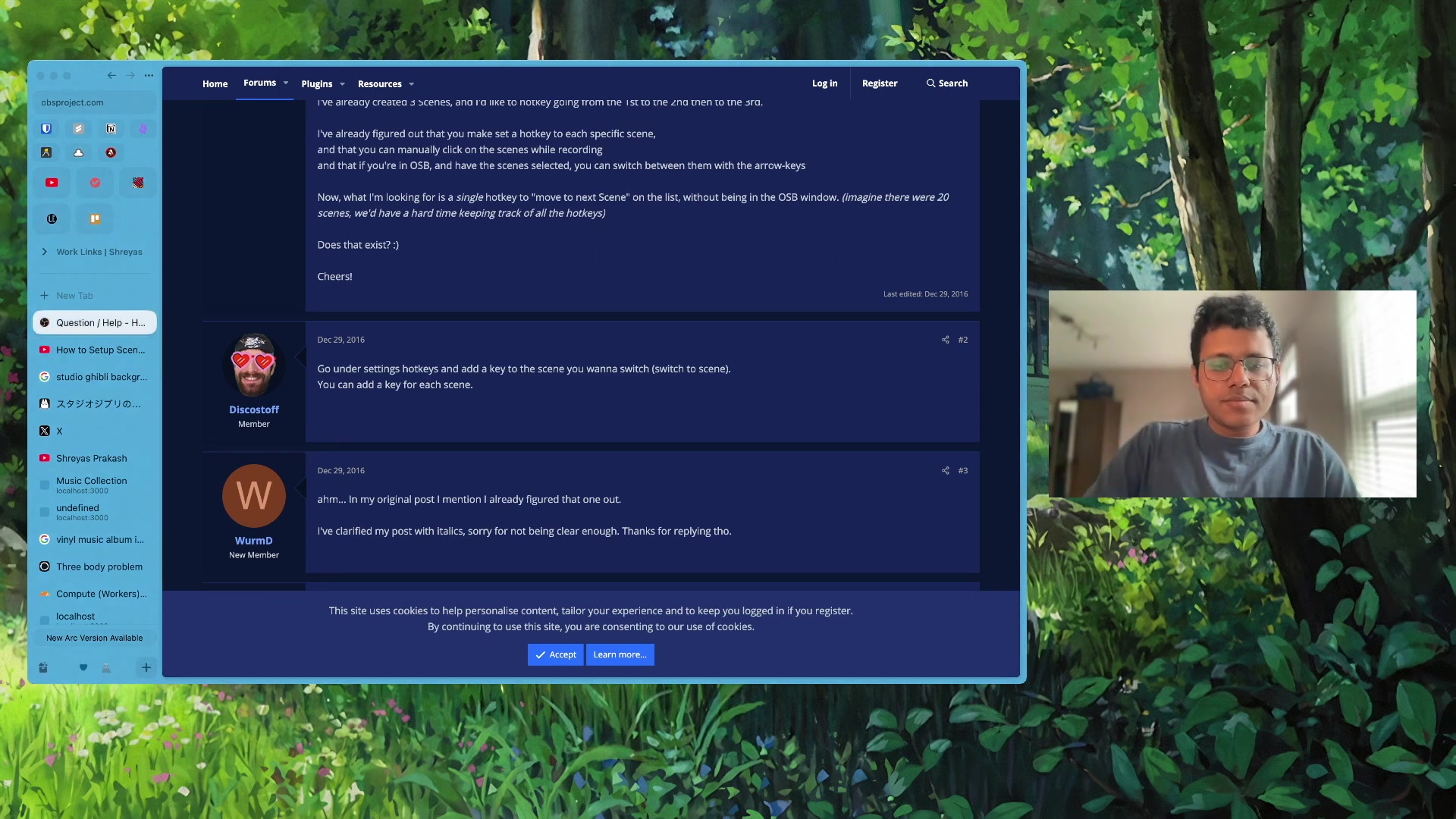The image size is (1456, 819).
Task: Open the grey S pinned bookmark
Action: [x=78, y=129]
